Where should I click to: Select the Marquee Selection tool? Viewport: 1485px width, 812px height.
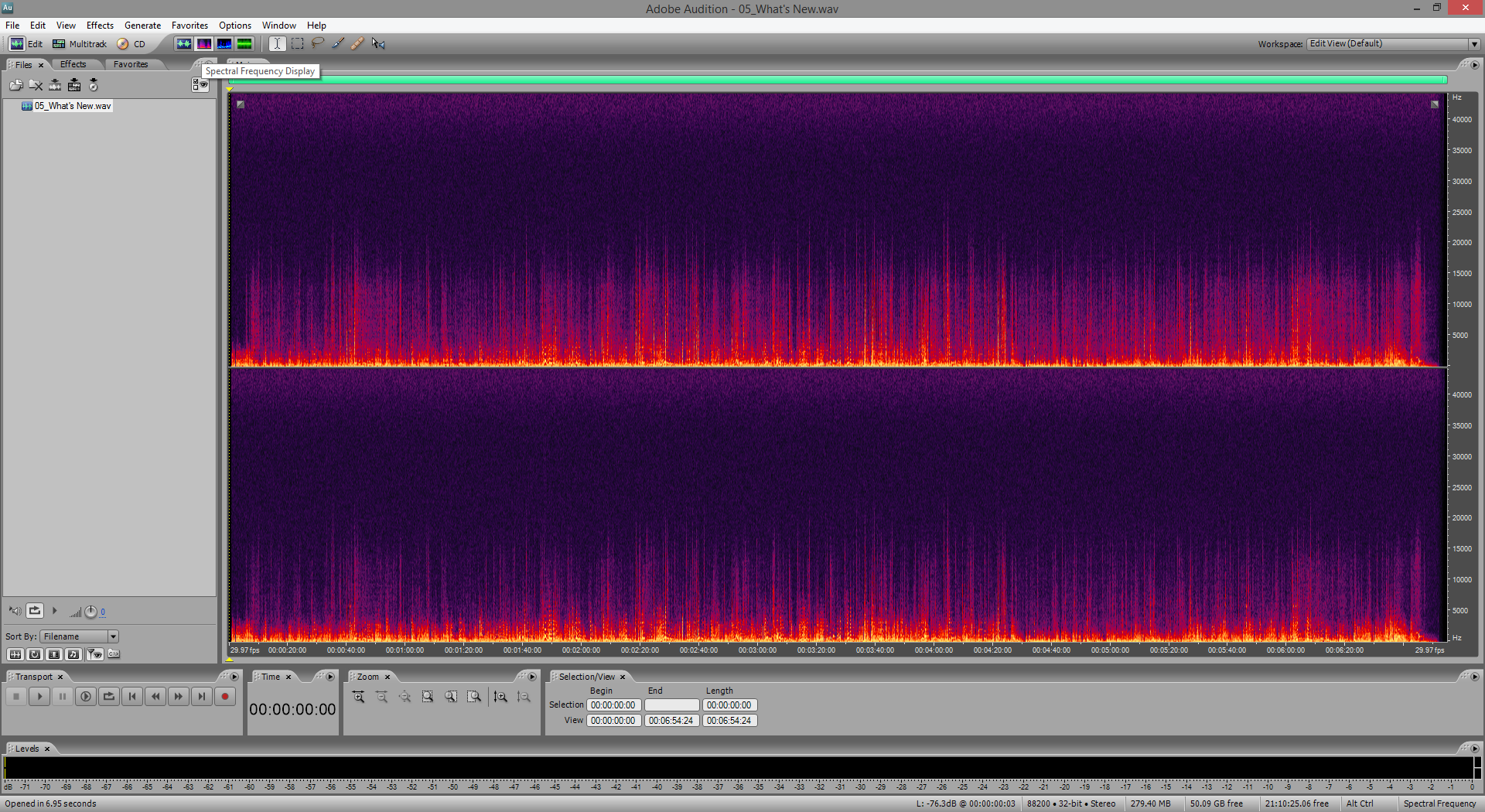pyautogui.click(x=298, y=44)
